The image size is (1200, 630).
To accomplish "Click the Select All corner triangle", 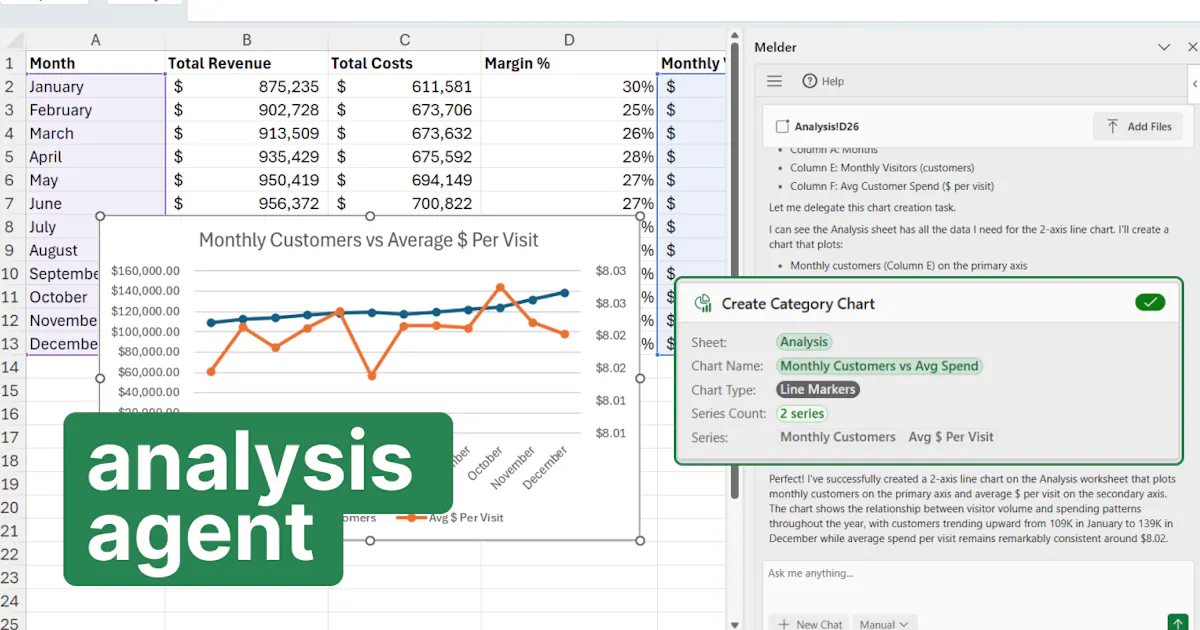I will [x=13, y=40].
